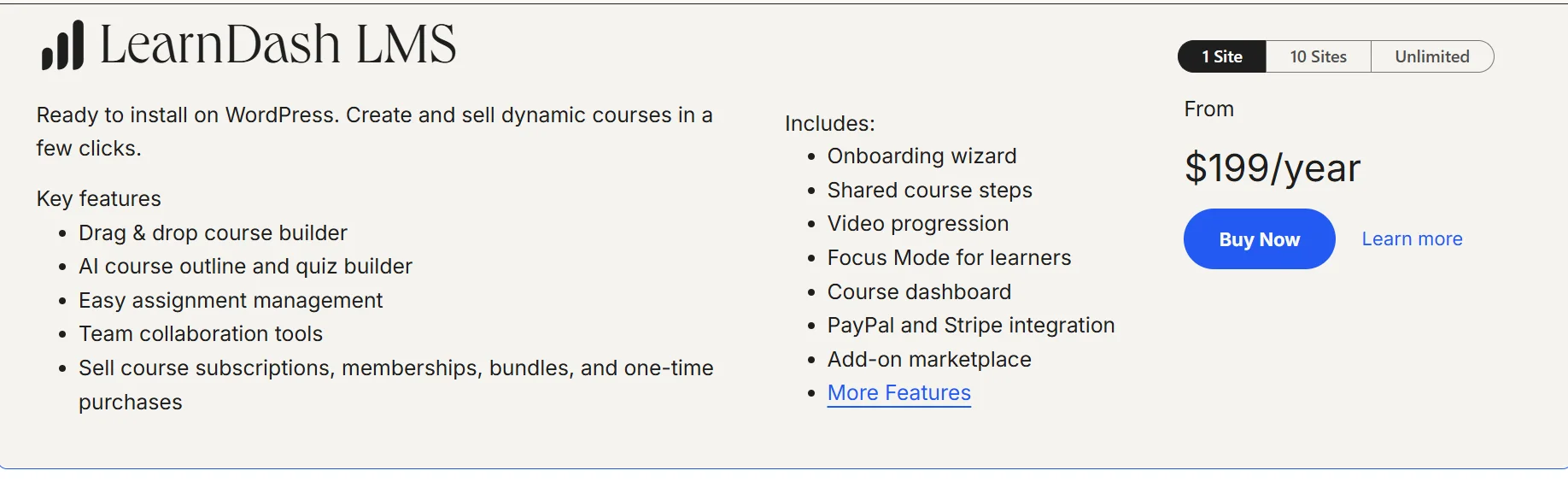Image resolution: width=1568 pixels, height=494 pixels.
Task: Click the Includes: heading
Action: coord(829,124)
